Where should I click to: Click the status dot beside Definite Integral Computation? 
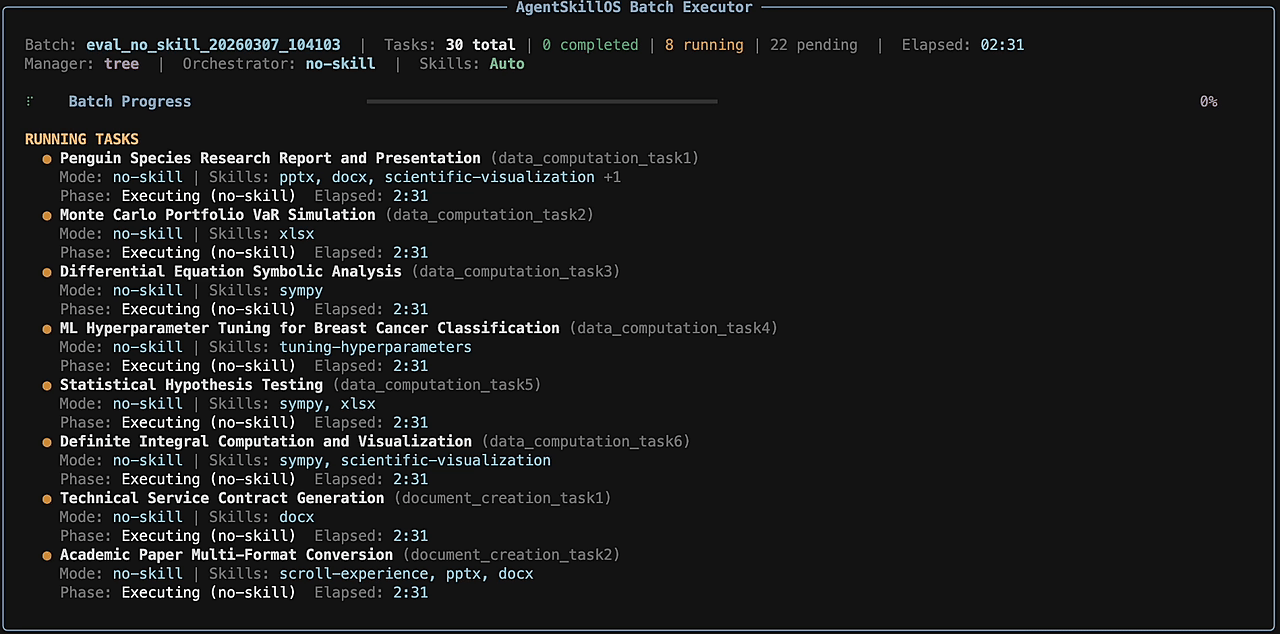[46, 442]
